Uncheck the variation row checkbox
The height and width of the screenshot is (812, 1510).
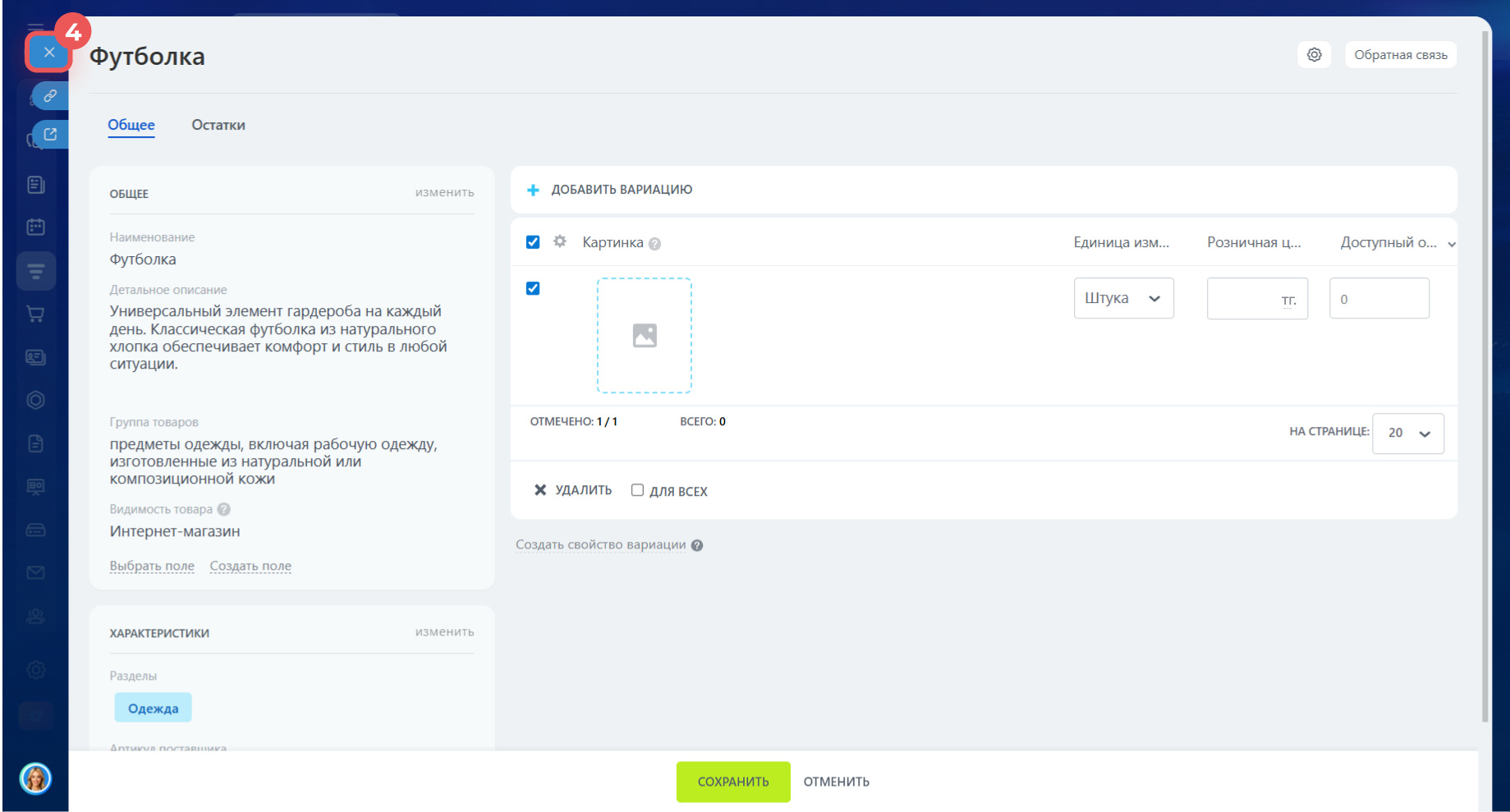coord(533,288)
